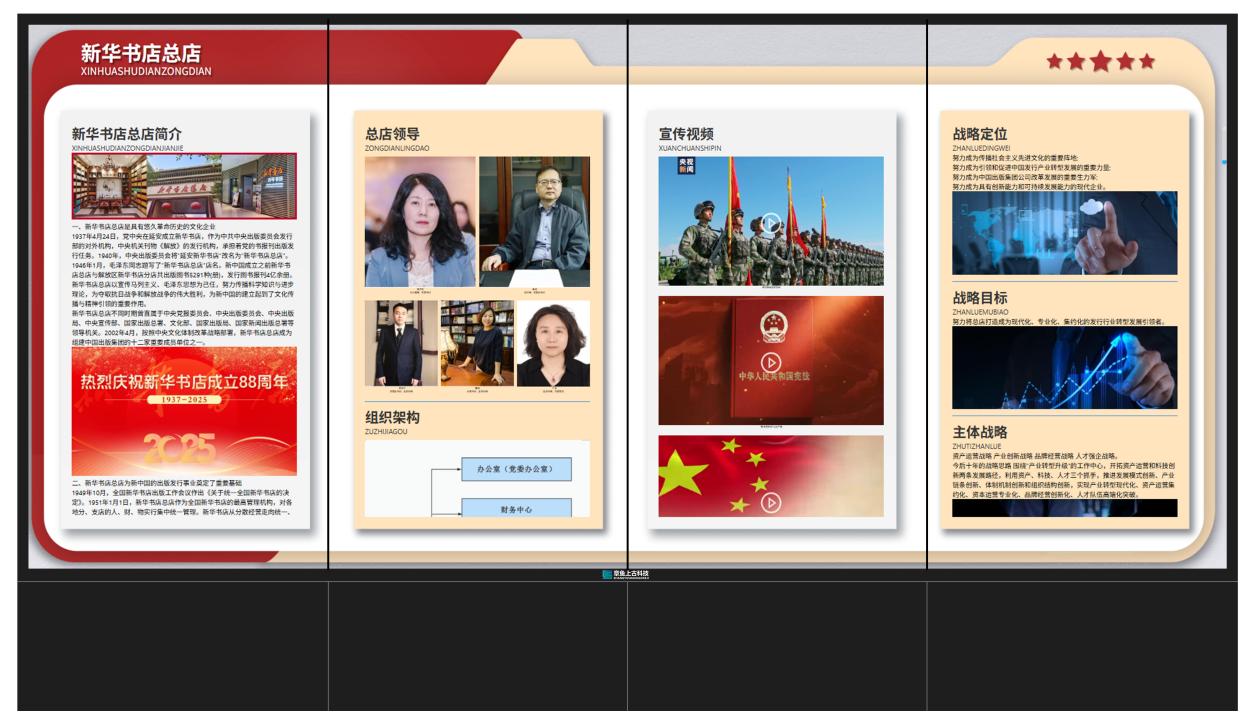The height and width of the screenshot is (724, 1248).
Task: Click the 央视新闻 badge on the parade video
Action: [x=687, y=165]
